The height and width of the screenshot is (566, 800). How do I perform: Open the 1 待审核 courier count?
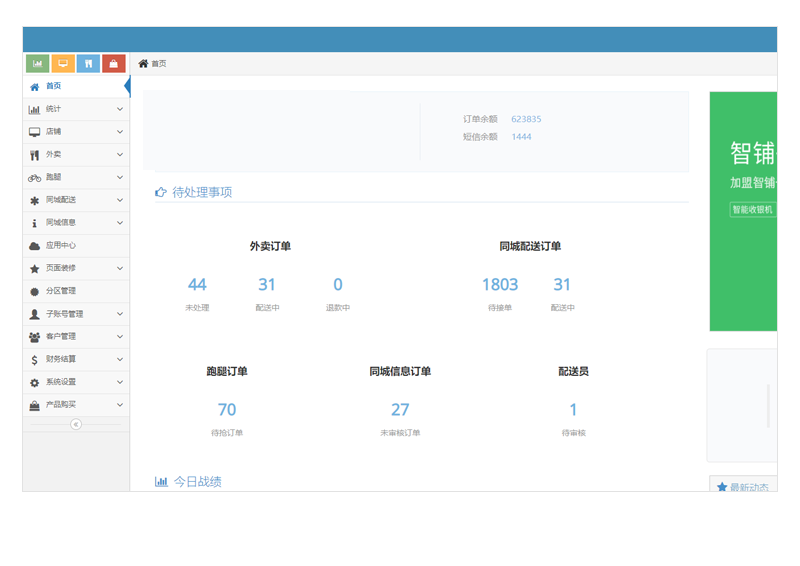click(573, 409)
